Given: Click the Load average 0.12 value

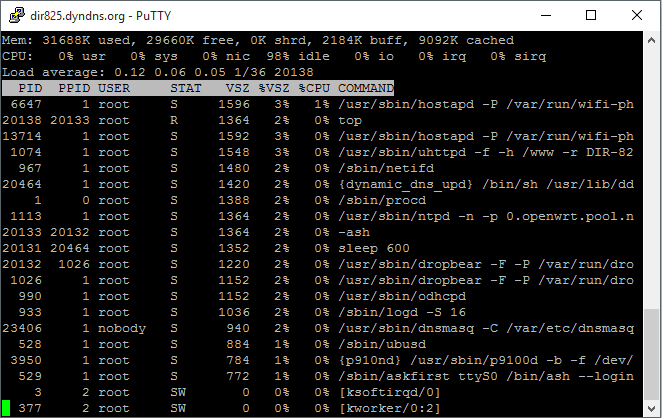Looking at the screenshot, I should [129, 72].
